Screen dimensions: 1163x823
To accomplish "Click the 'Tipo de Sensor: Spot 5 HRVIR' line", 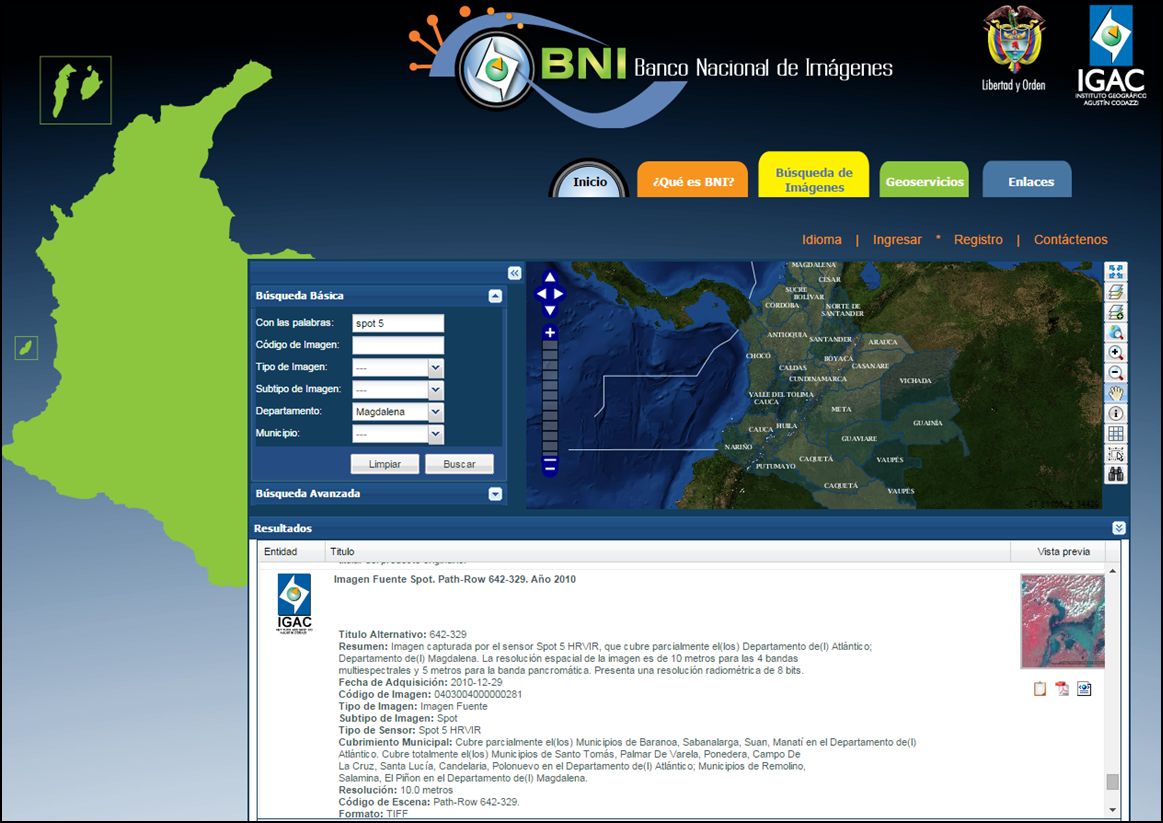I will click(x=410, y=730).
